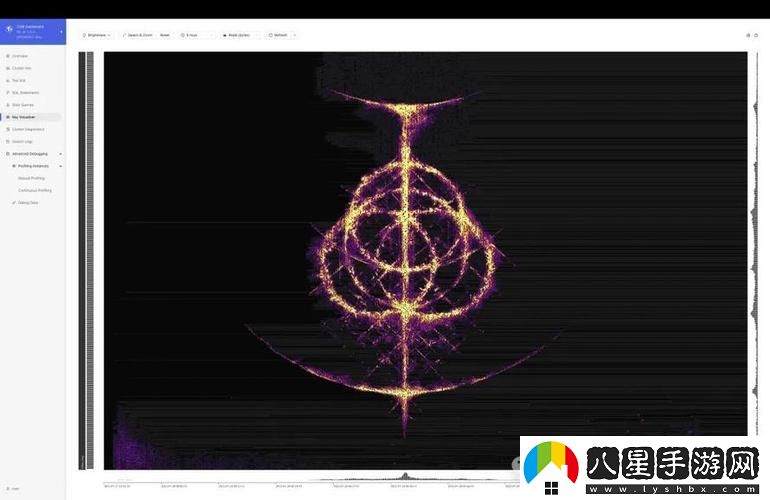
Task: Open the auto-refresh interval arrow next to Refresh
Action: 294,35
